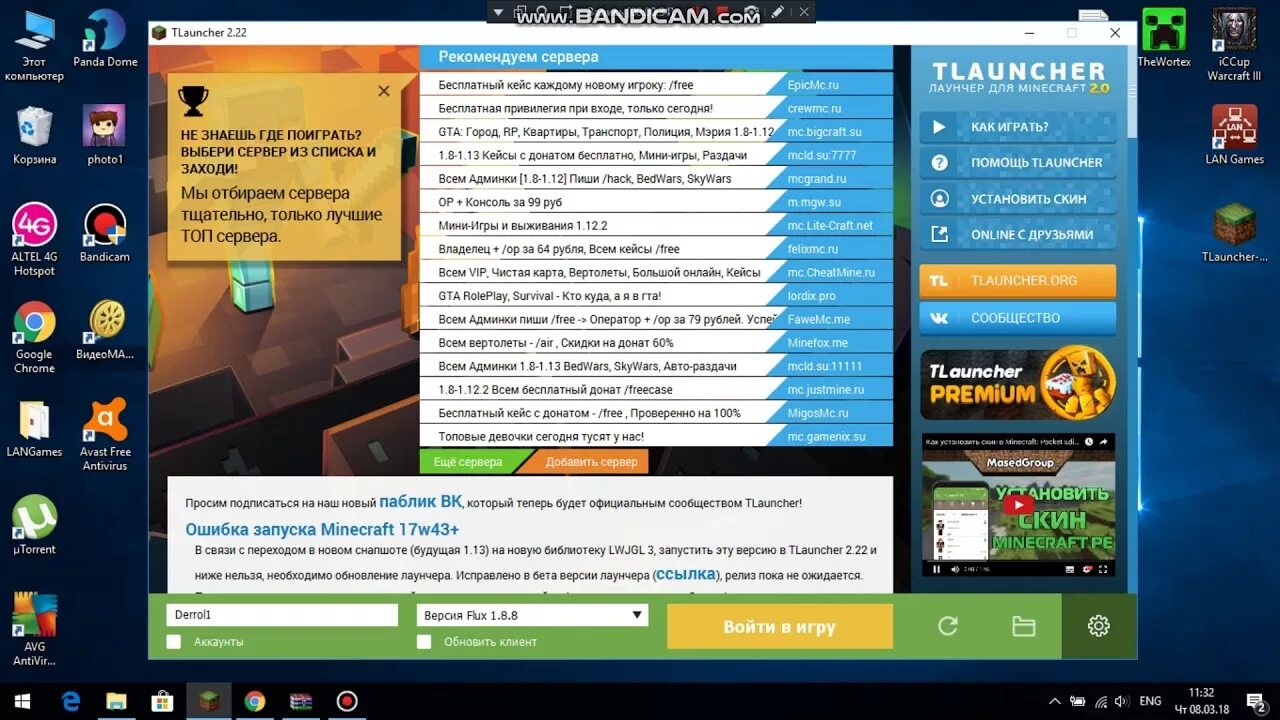Pause the video using the player pause button

coord(937,569)
